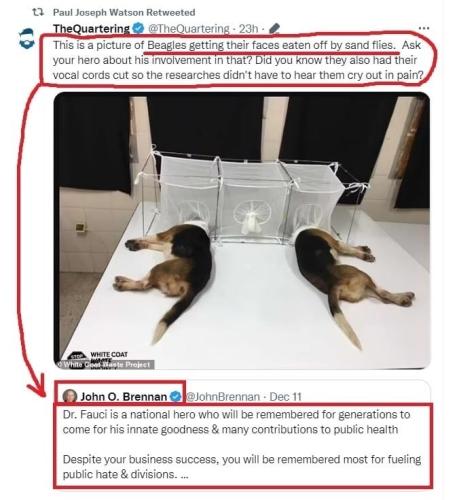Click the White Coat Waste Project credit
Screen dimensions: 459x500
[105, 364]
